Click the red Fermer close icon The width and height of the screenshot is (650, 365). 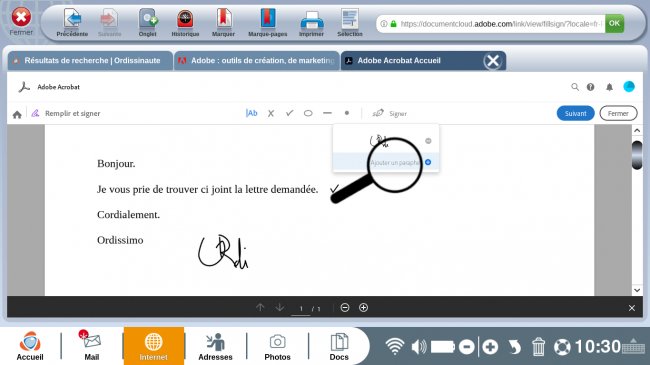tap(21, 18)
